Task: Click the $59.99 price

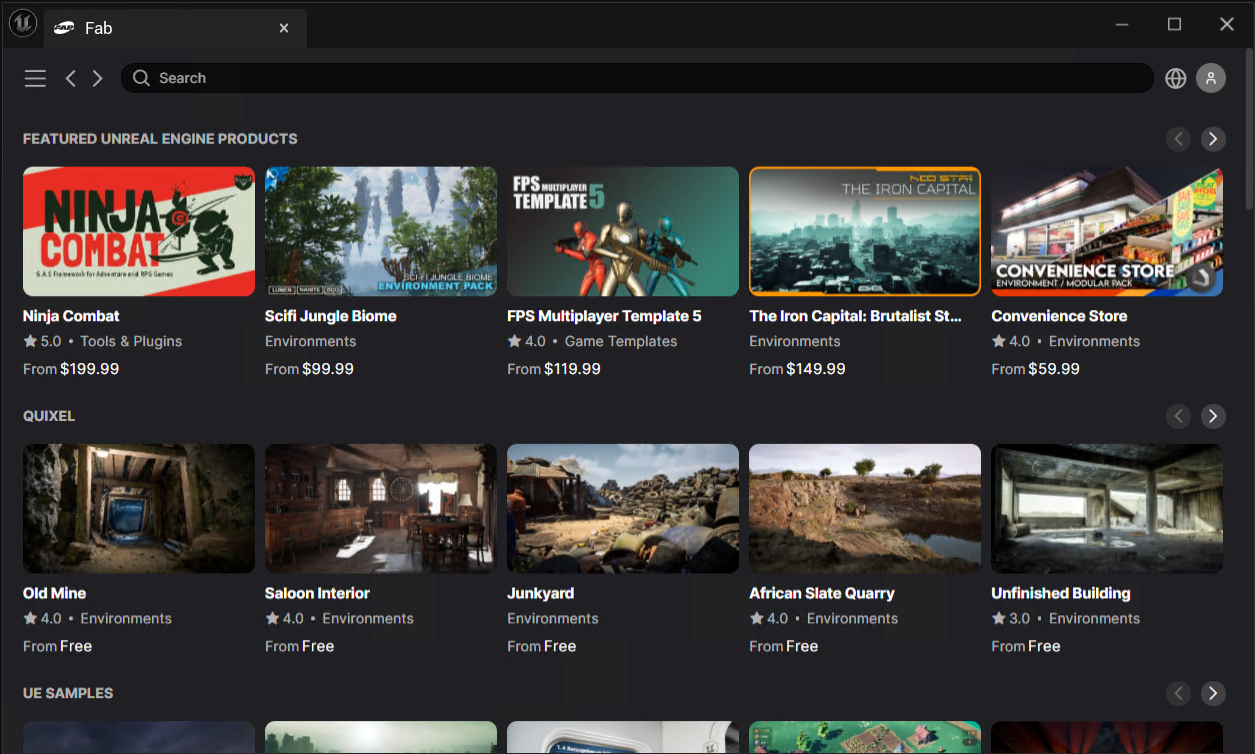Action: [1054, 369]
